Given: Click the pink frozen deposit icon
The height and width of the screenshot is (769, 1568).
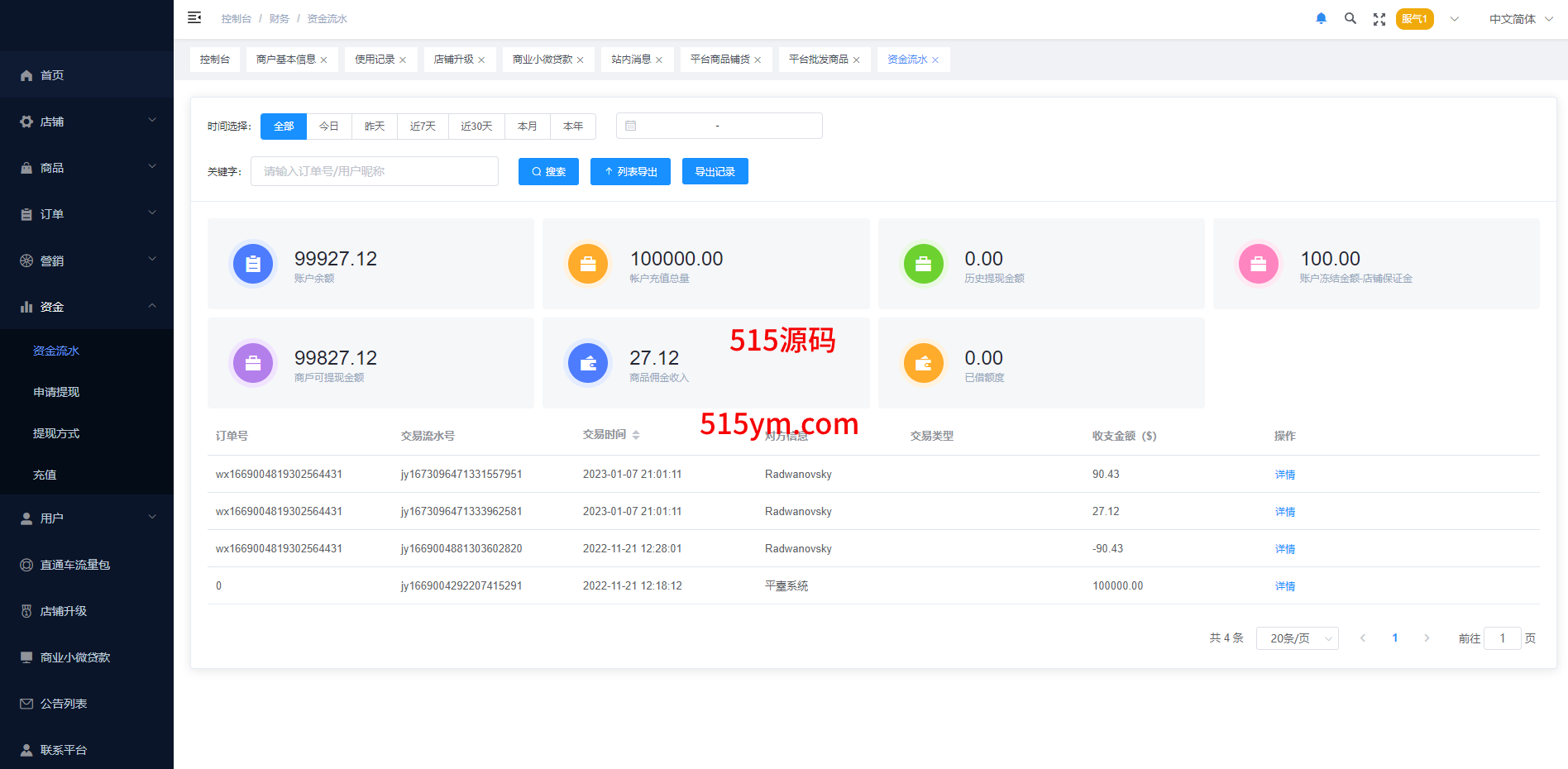Looking at the screenshot, I should tap(1258, 264).
